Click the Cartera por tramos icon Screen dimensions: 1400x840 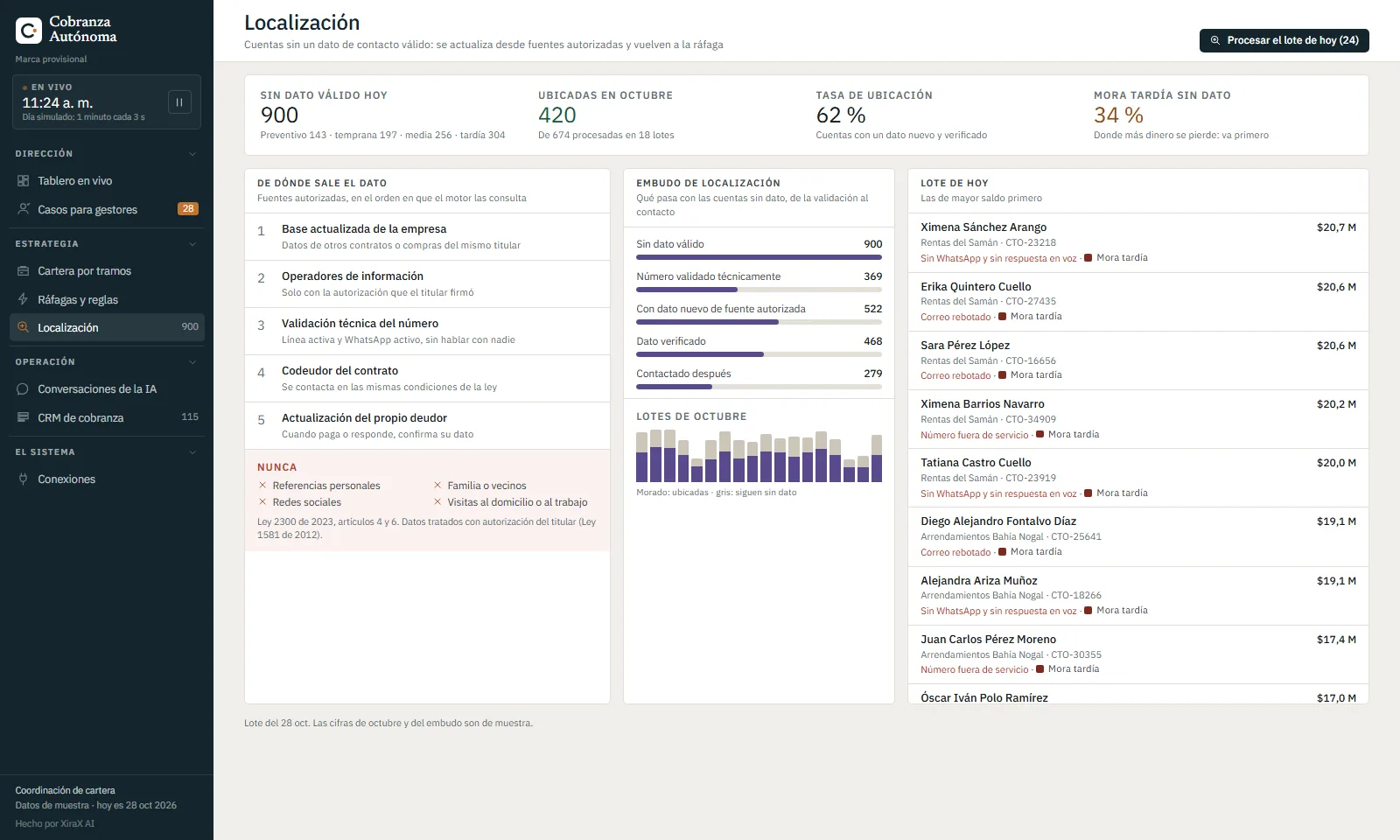coord(24,271)
